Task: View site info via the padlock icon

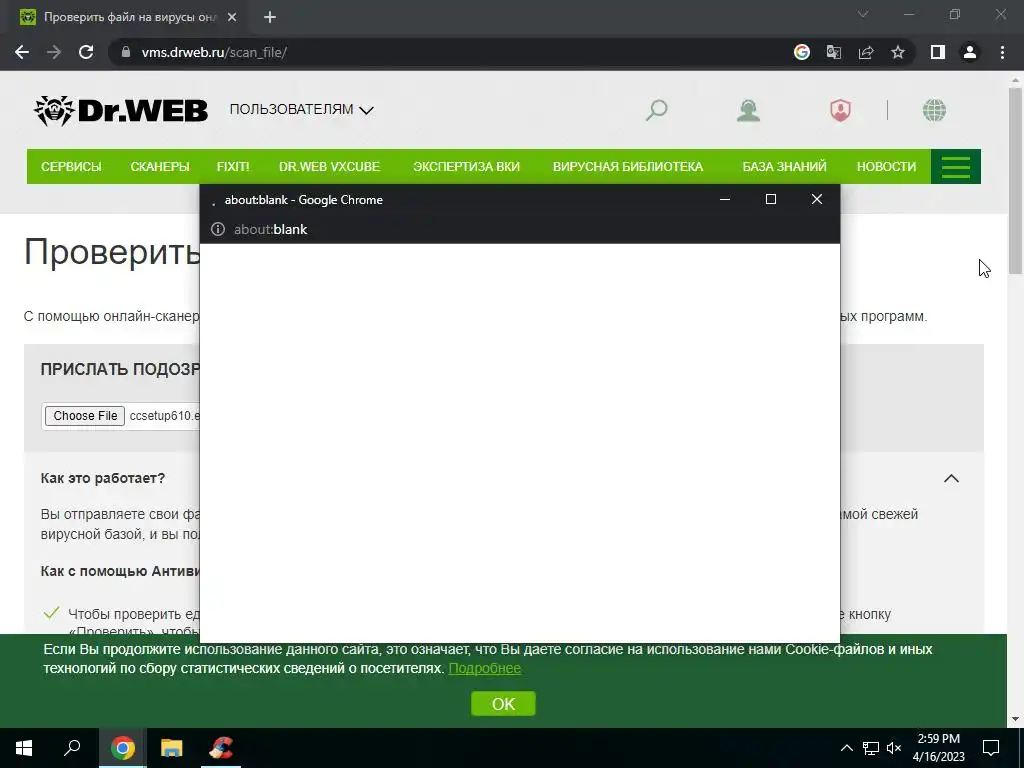Action: (x=126, y=52)
